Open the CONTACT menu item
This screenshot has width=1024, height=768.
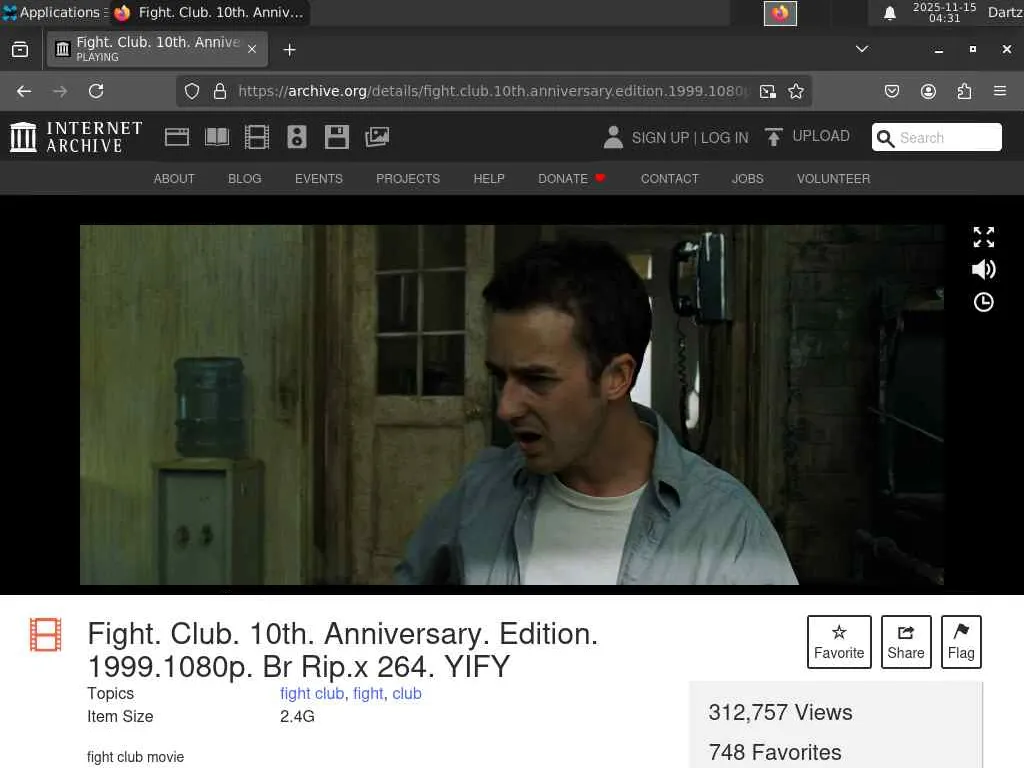tap(669, 178)
